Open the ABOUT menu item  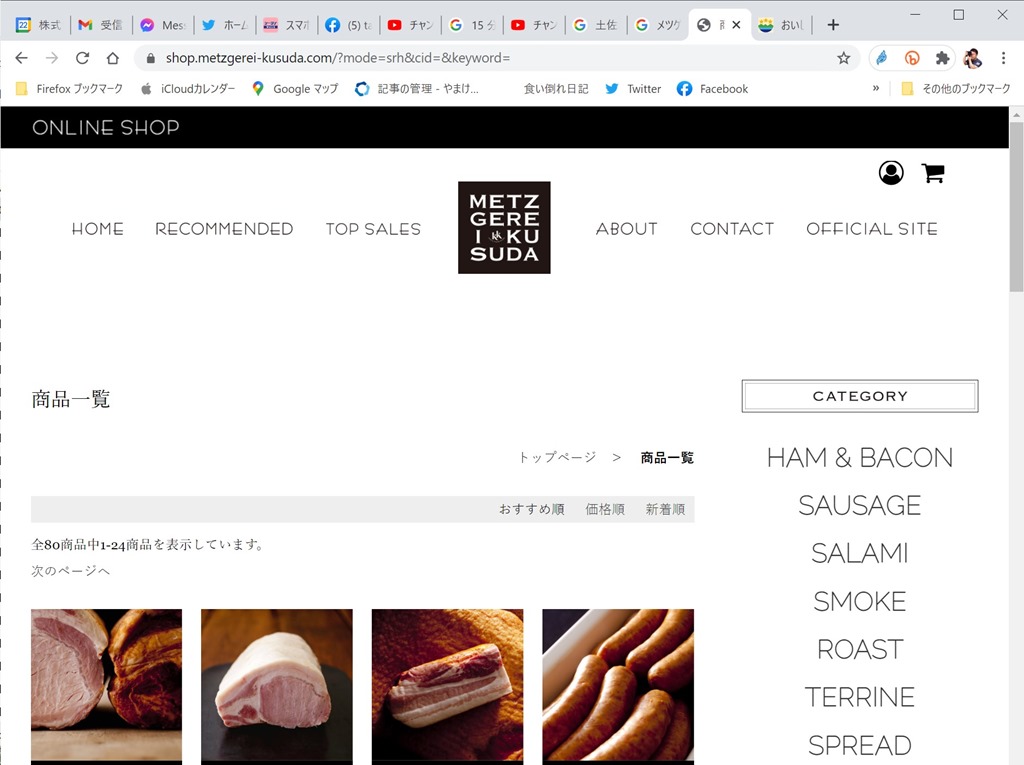[x=627, y=229]
